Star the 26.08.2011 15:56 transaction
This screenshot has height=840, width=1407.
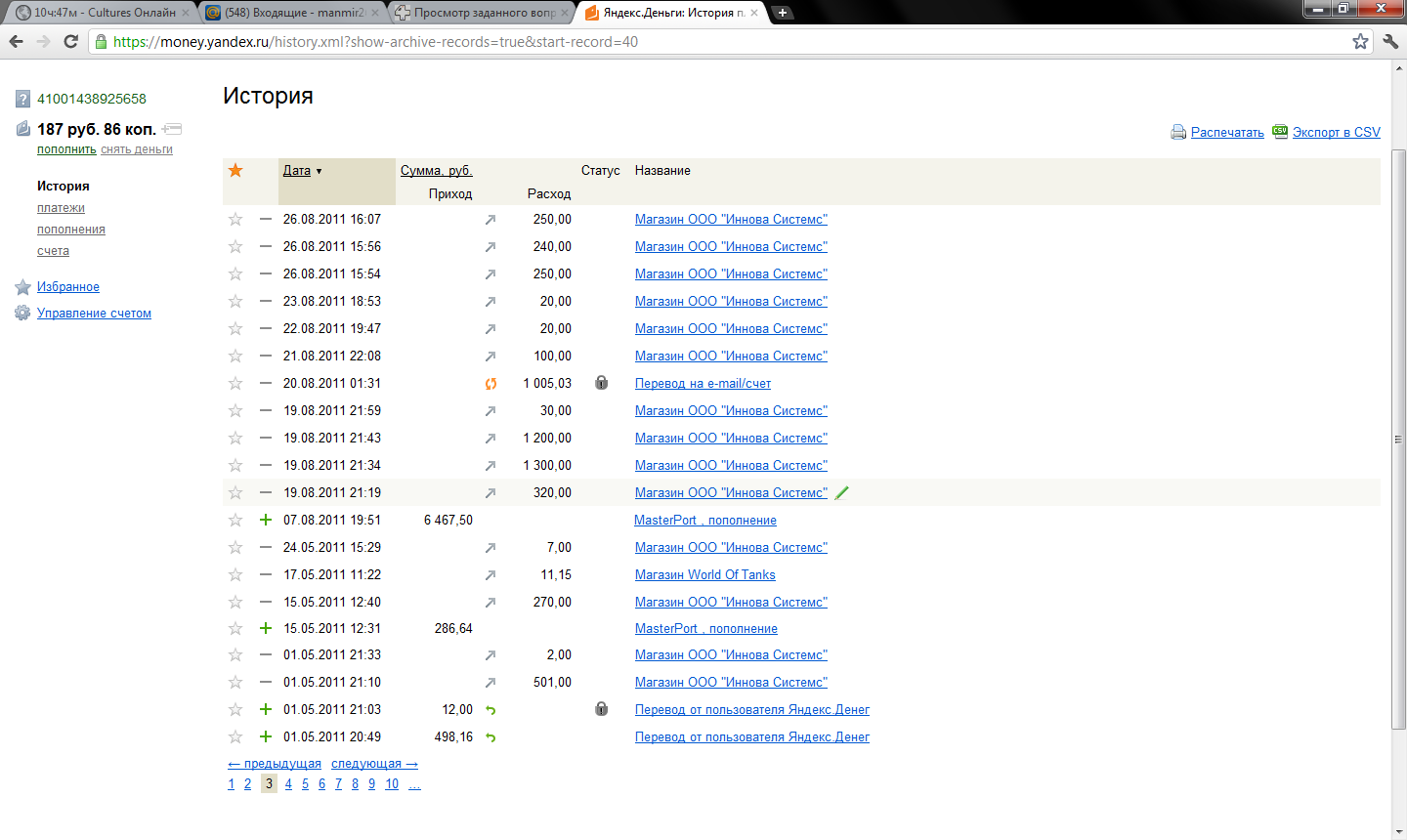(x=235, y=247)
